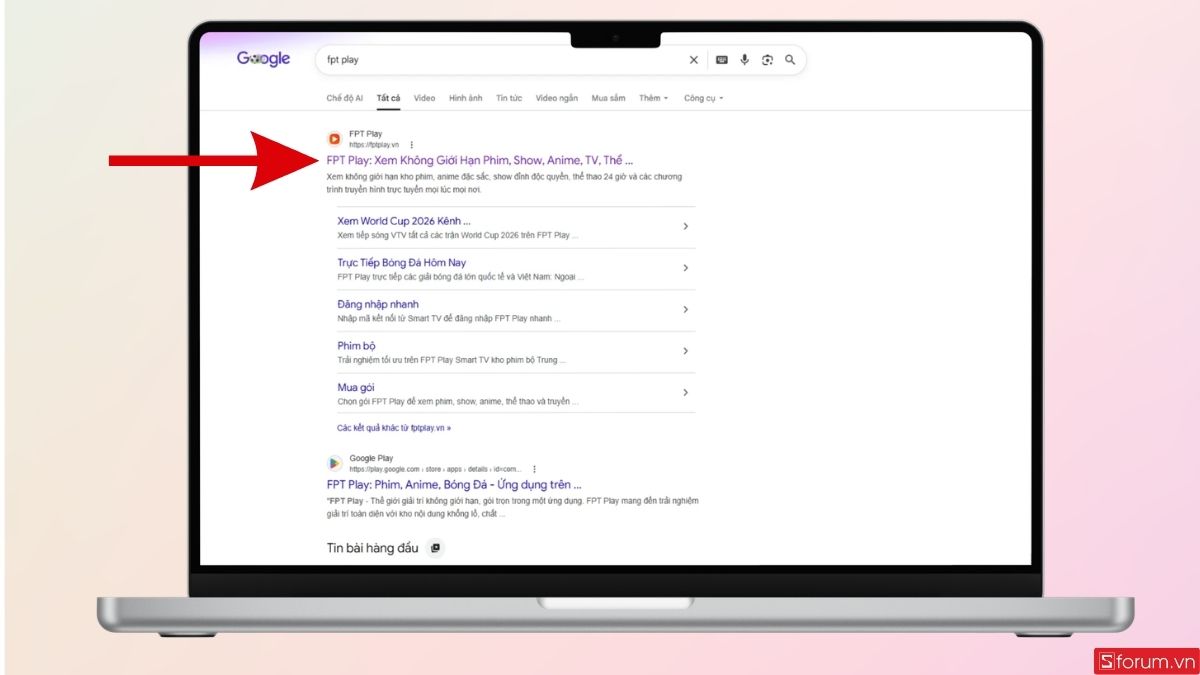Open Trực Tiếp Bóng Đá Hôm Nay sitelink

point(402,263)
